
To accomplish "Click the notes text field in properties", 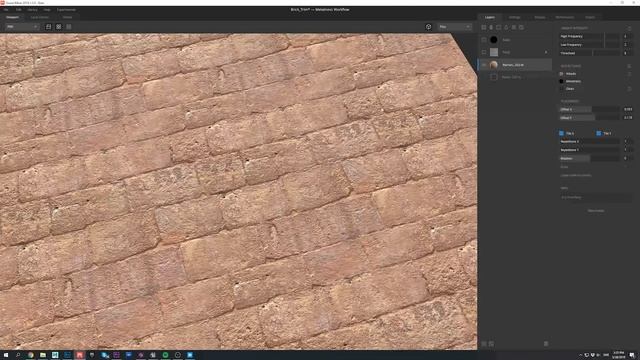I will (x=596, y=197).
